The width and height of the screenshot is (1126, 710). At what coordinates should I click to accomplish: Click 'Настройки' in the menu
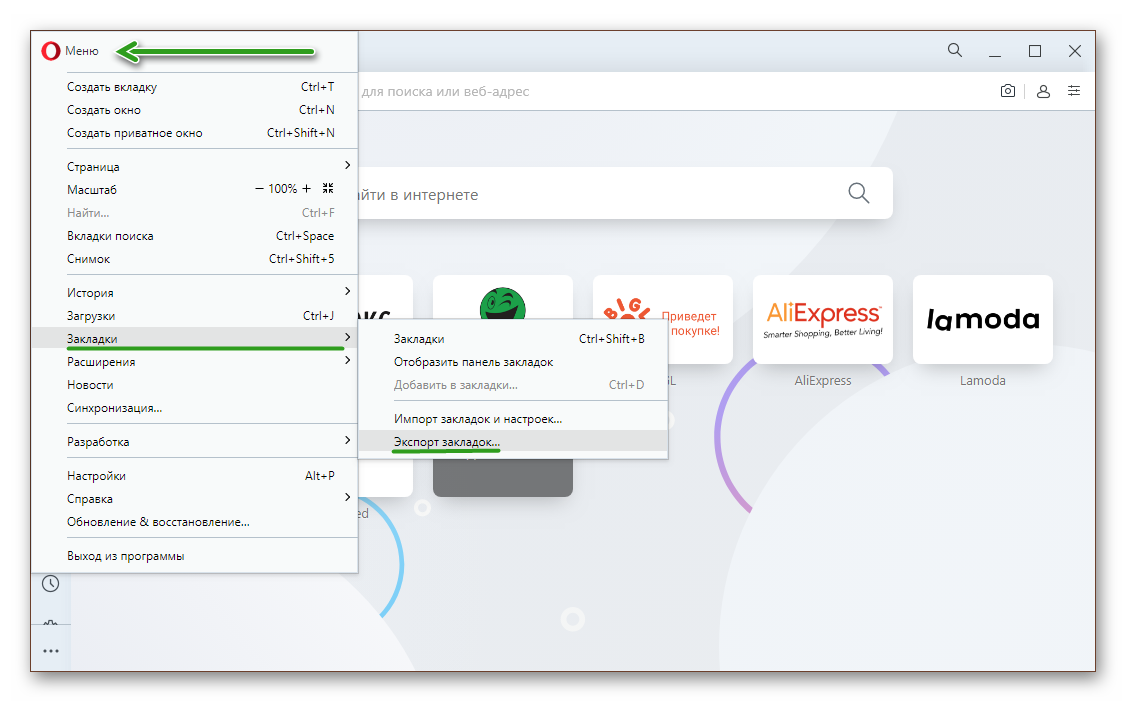[x=96, y=476]
